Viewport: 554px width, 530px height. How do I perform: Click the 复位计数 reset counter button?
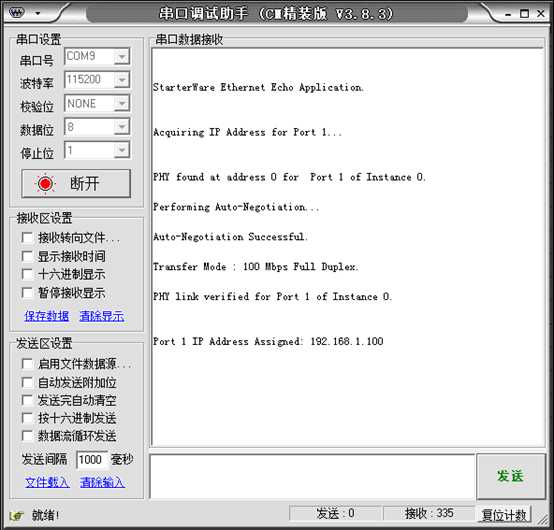tap(504, 515)
